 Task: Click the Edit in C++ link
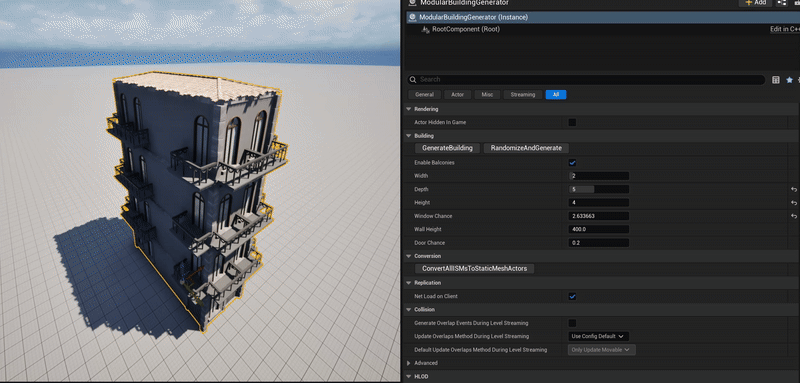click(x=785, y=30)
